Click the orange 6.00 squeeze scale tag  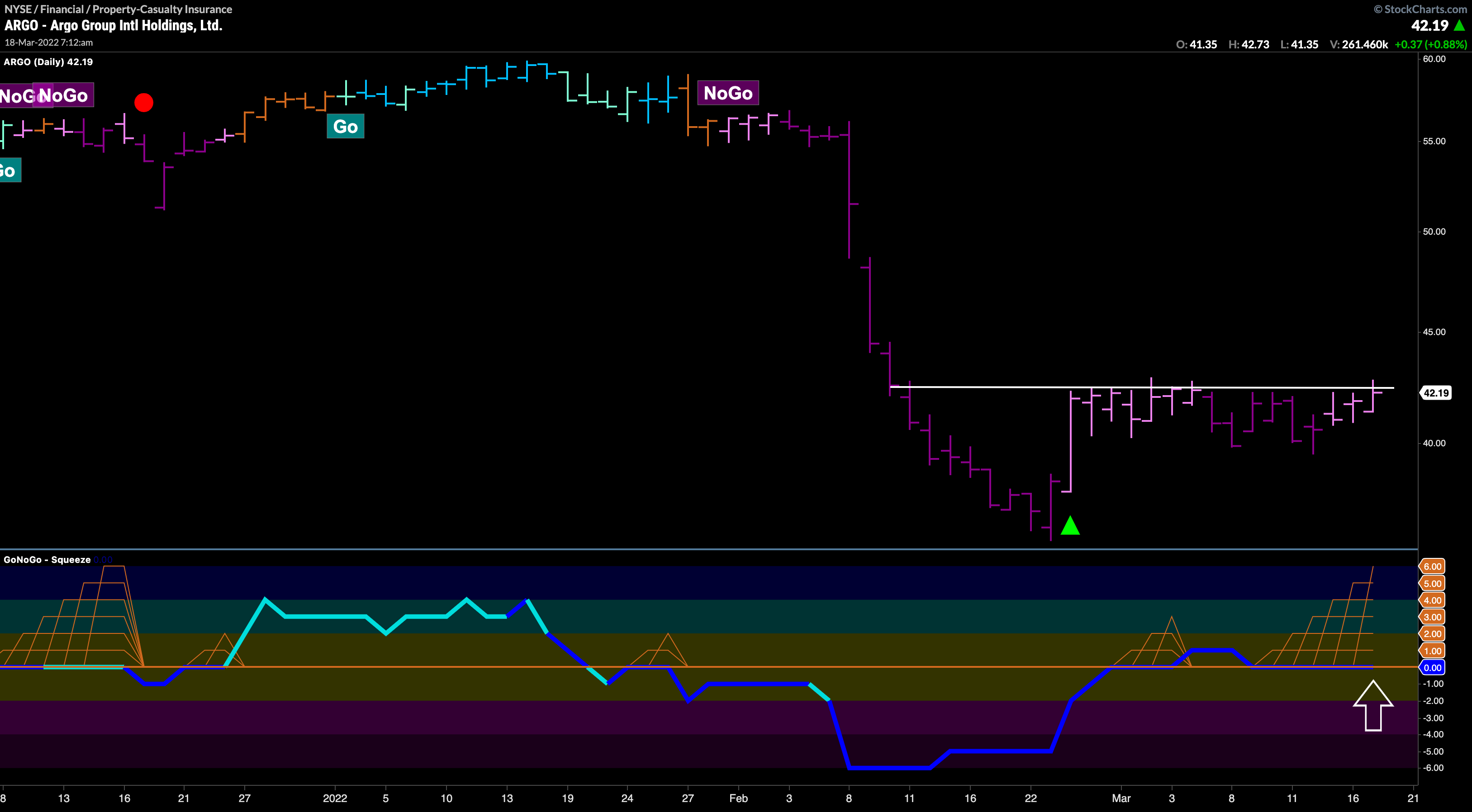pos(1433,567)
